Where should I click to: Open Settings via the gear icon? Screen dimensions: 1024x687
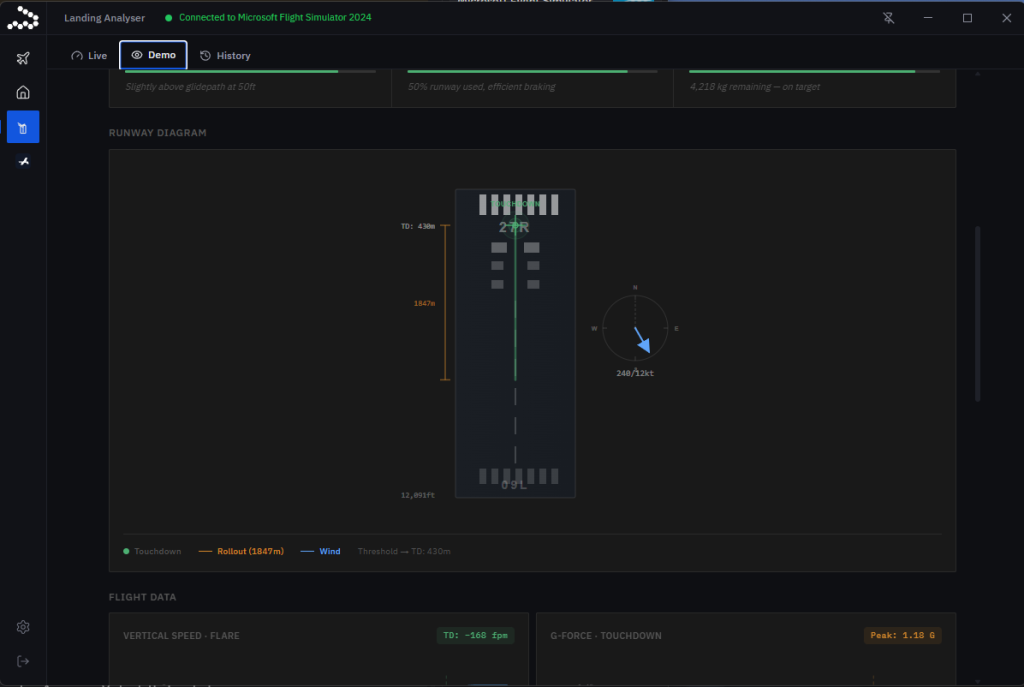(x=23, y=627)
